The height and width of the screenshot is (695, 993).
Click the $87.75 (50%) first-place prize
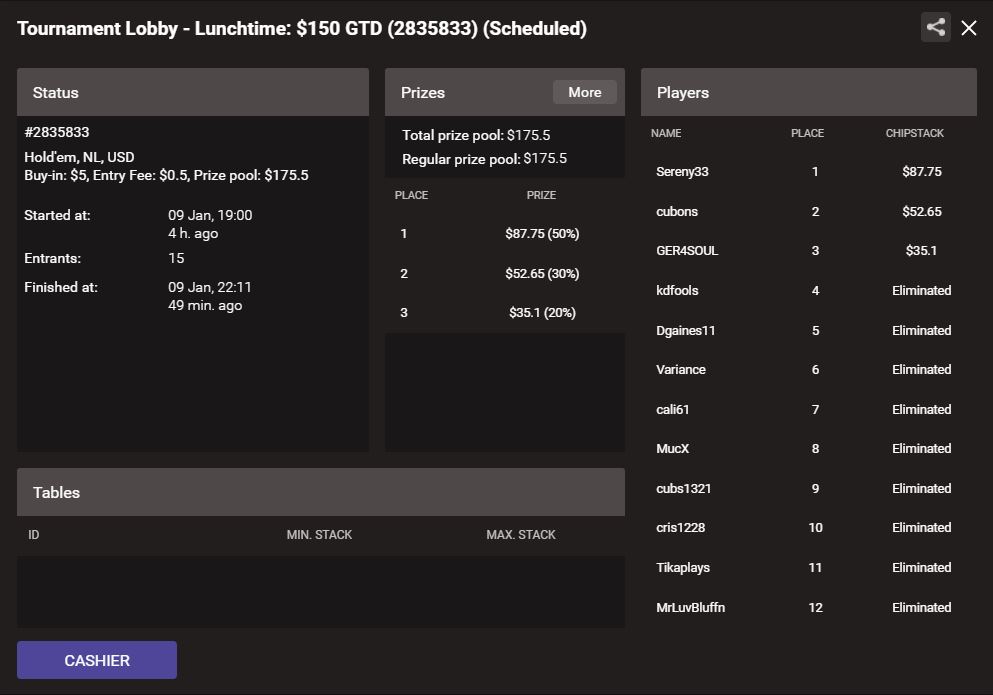542,234
